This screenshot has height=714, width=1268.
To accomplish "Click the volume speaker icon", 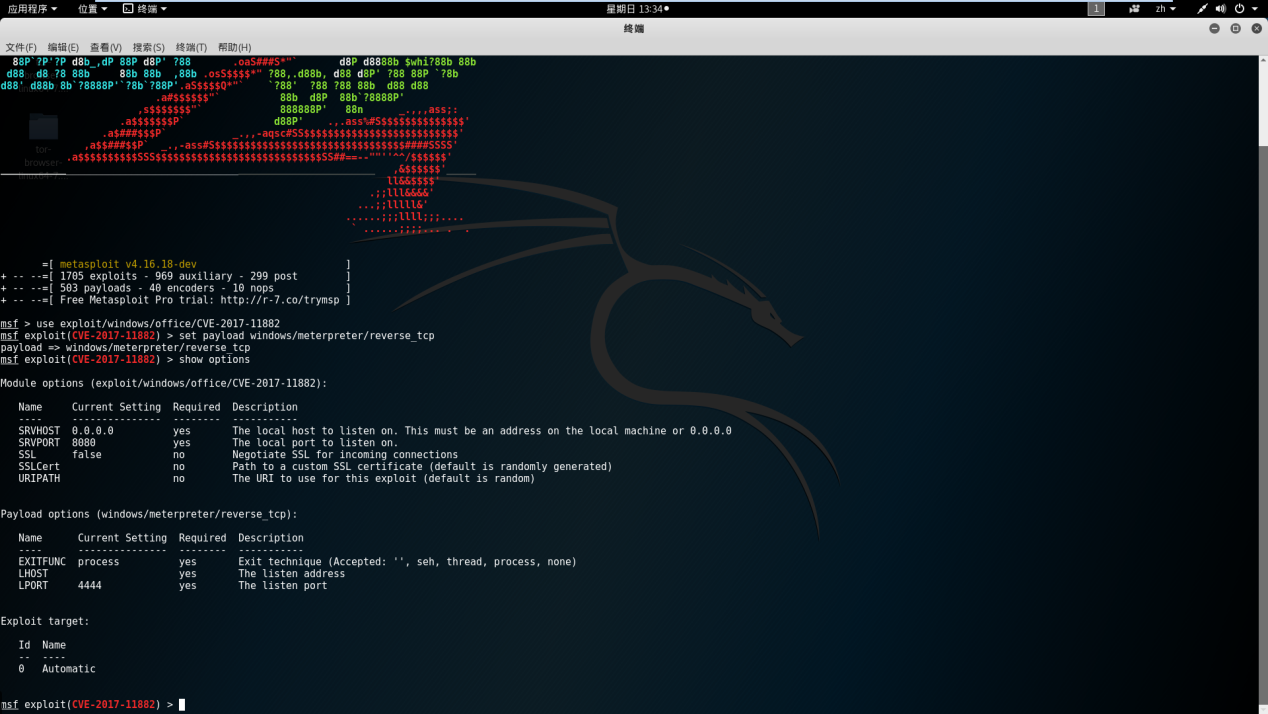I will tap(1220, 8).
